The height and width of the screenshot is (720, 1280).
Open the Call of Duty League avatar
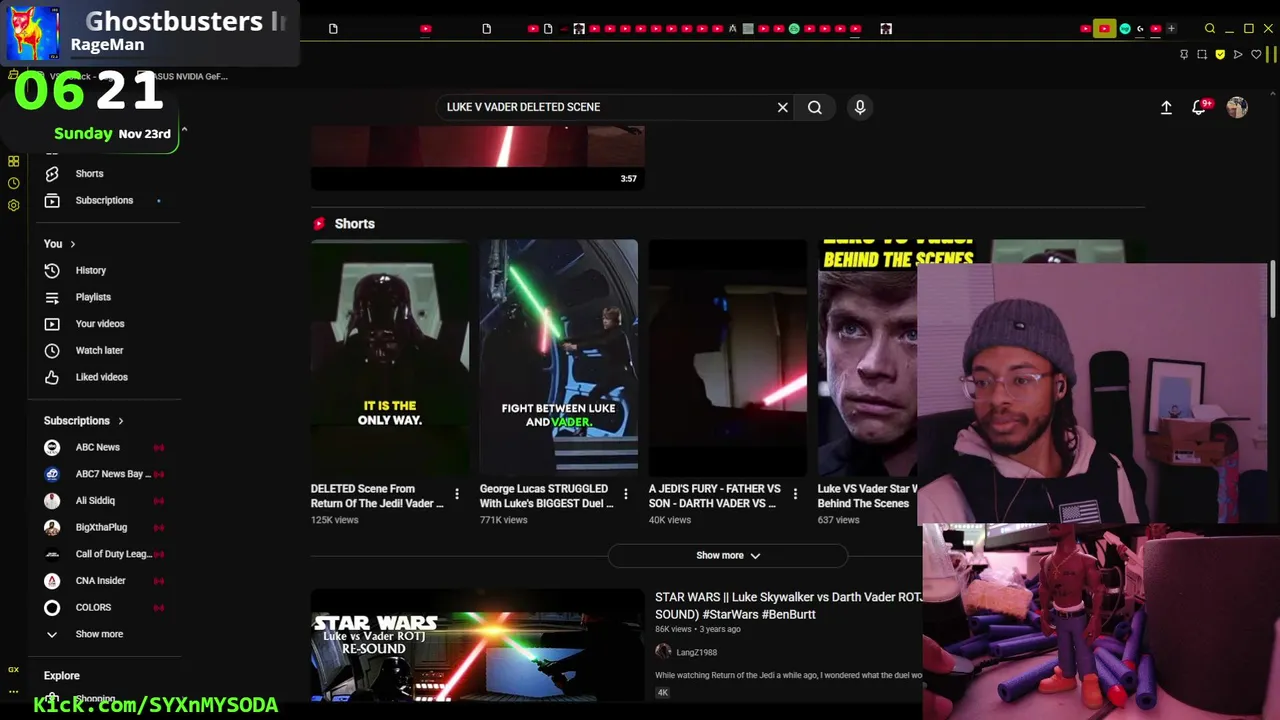(52, 554)
